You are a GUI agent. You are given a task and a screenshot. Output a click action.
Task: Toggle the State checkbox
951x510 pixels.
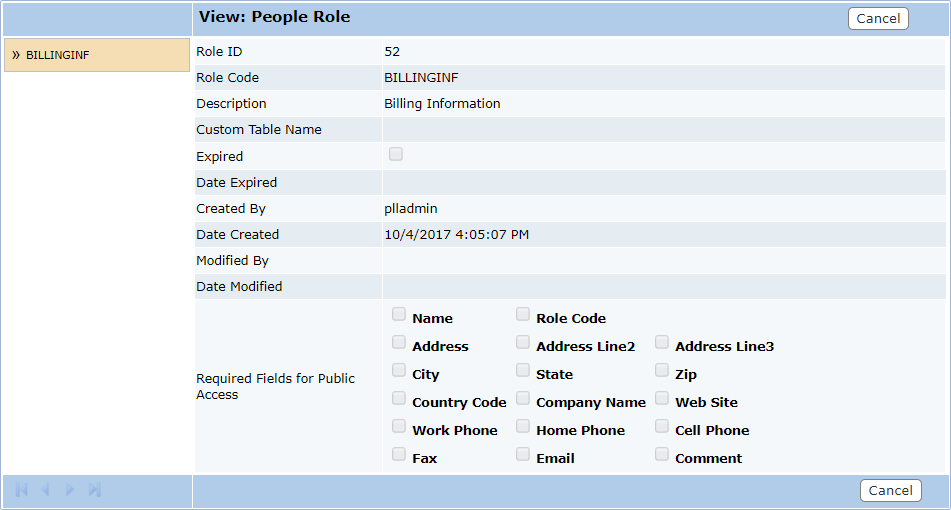523,370
